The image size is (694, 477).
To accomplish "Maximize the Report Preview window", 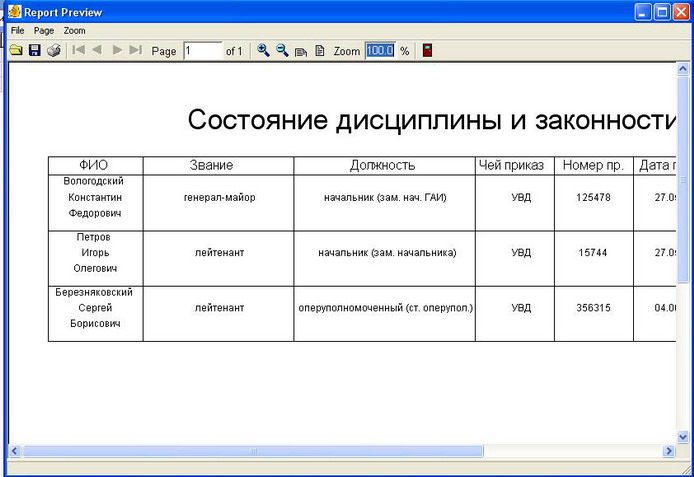I will point(662,12).
